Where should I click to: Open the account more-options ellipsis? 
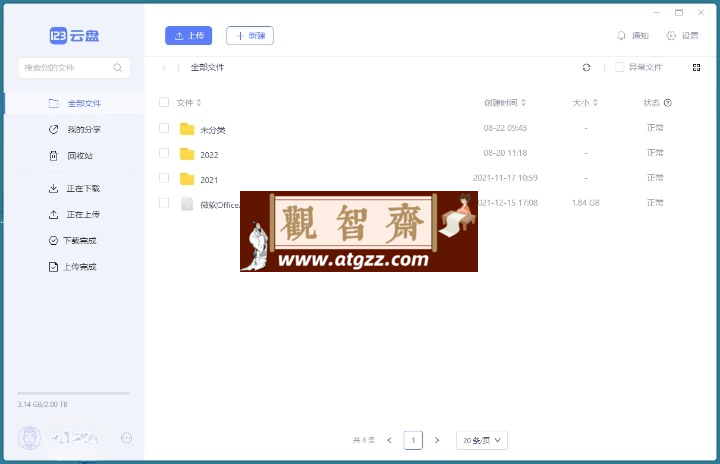[126, 438]
